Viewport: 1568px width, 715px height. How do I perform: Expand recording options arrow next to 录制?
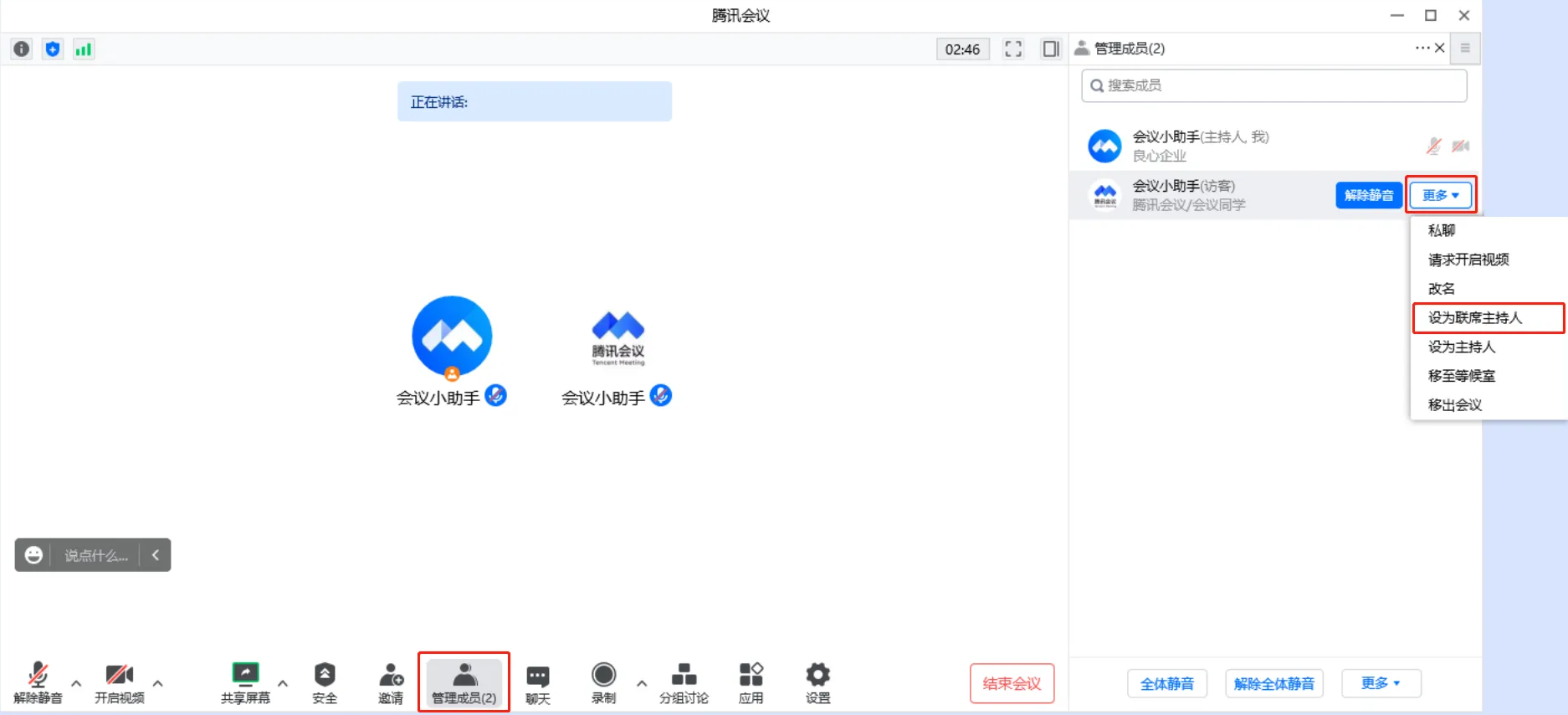click(642, 683)
